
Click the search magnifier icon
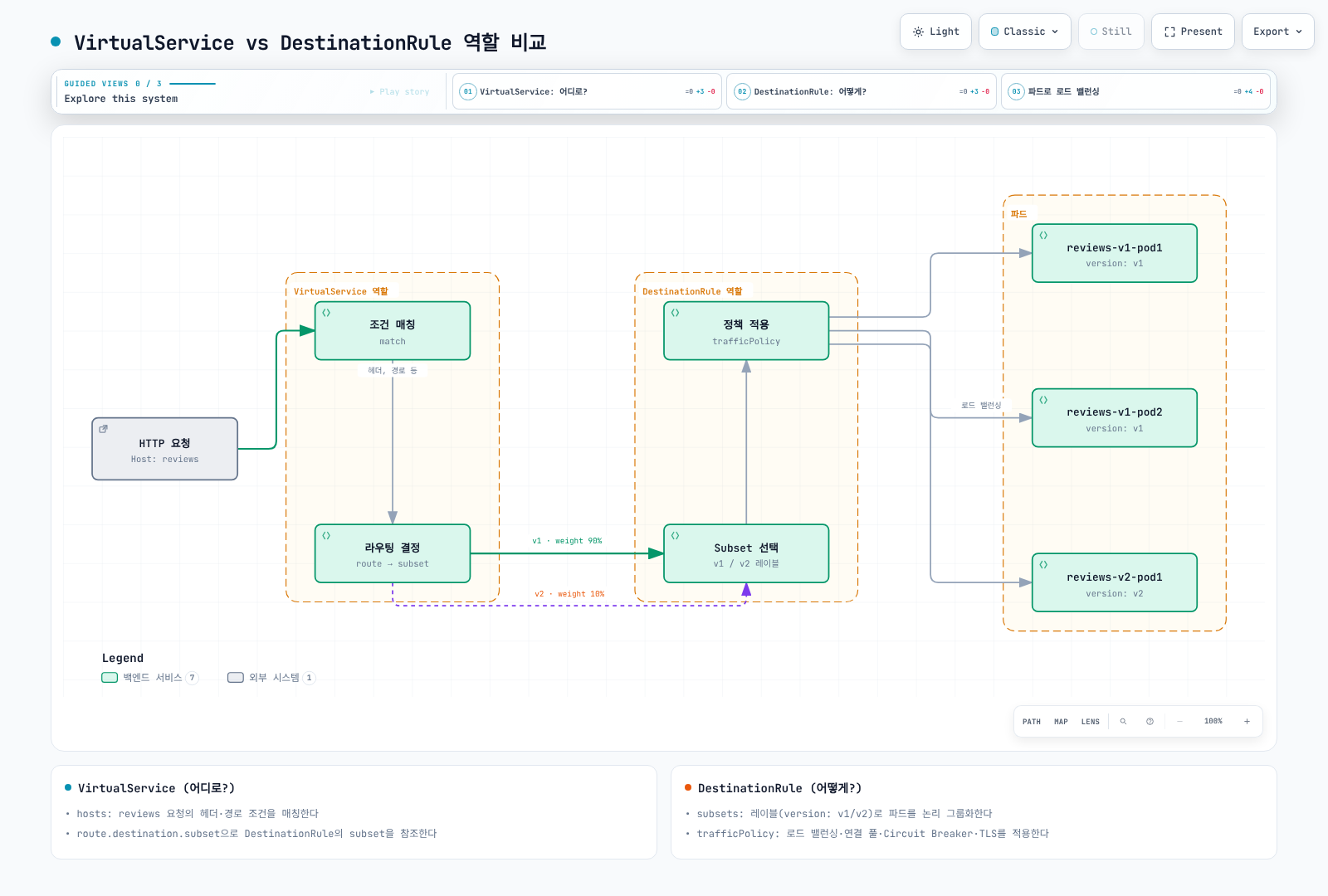pos(1123,722)
